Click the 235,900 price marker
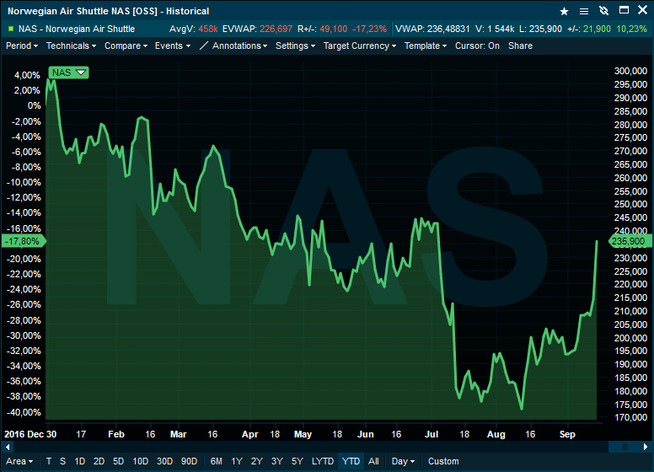Viewport: 654px width, 472px height. point(630,241)
